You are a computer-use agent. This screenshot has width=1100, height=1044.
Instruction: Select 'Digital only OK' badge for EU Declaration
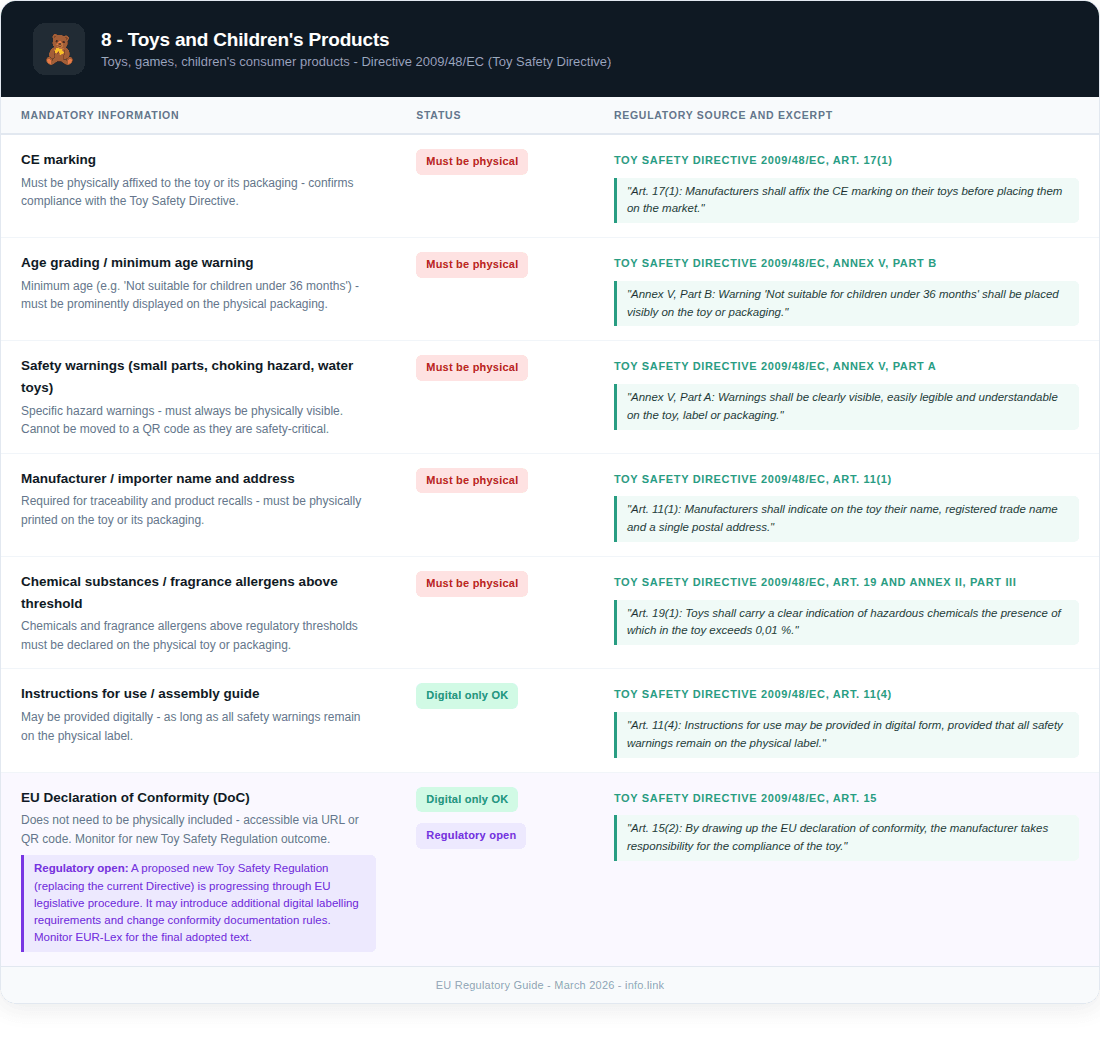click(467, 800)
